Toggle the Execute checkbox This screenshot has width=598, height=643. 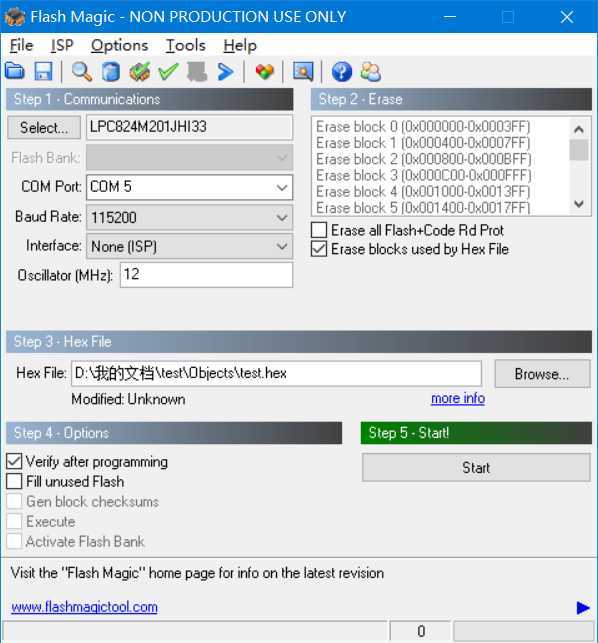(14, 521)
